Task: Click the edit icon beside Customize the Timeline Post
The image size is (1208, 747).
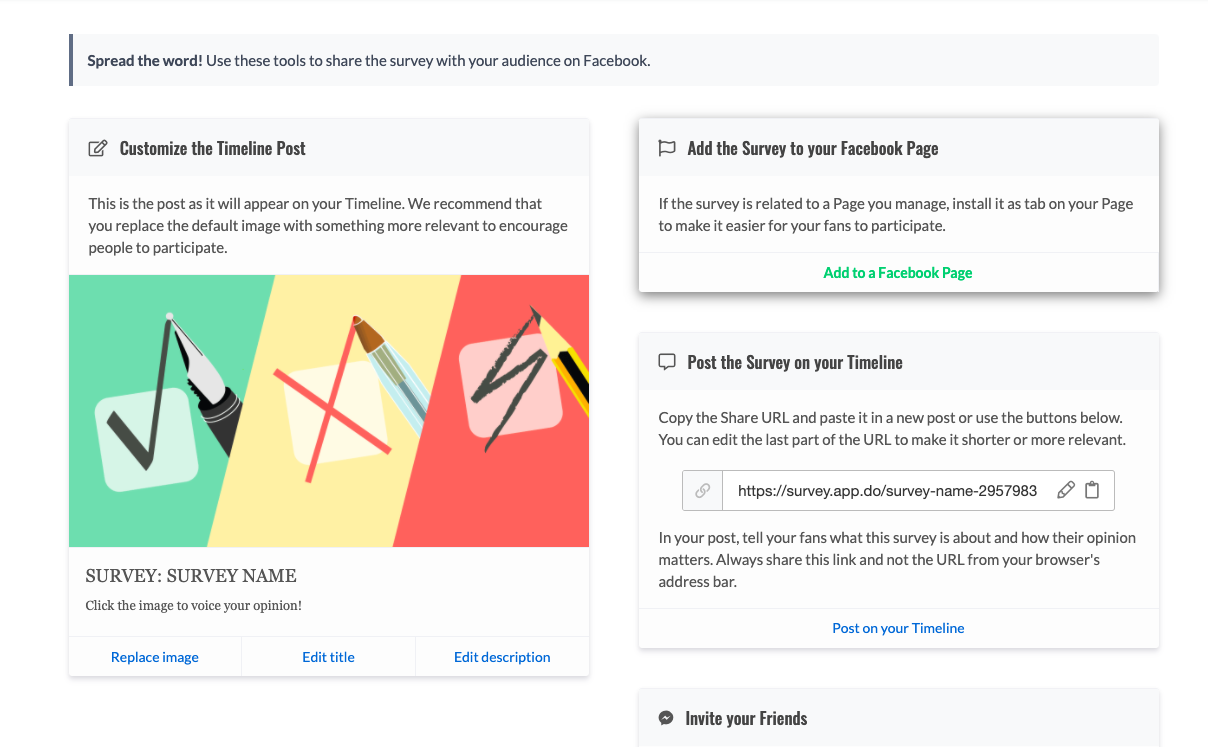Action: pos(97,149)
